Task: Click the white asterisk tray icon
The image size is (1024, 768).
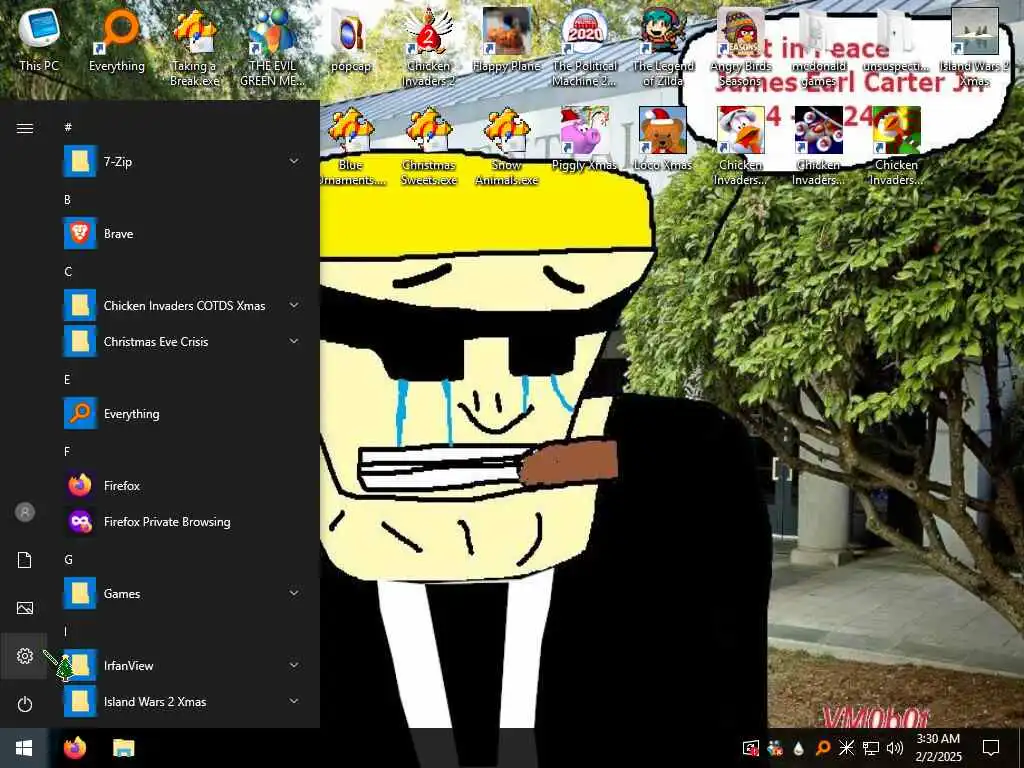Action: pyautogui.click(x=847, y=748)
